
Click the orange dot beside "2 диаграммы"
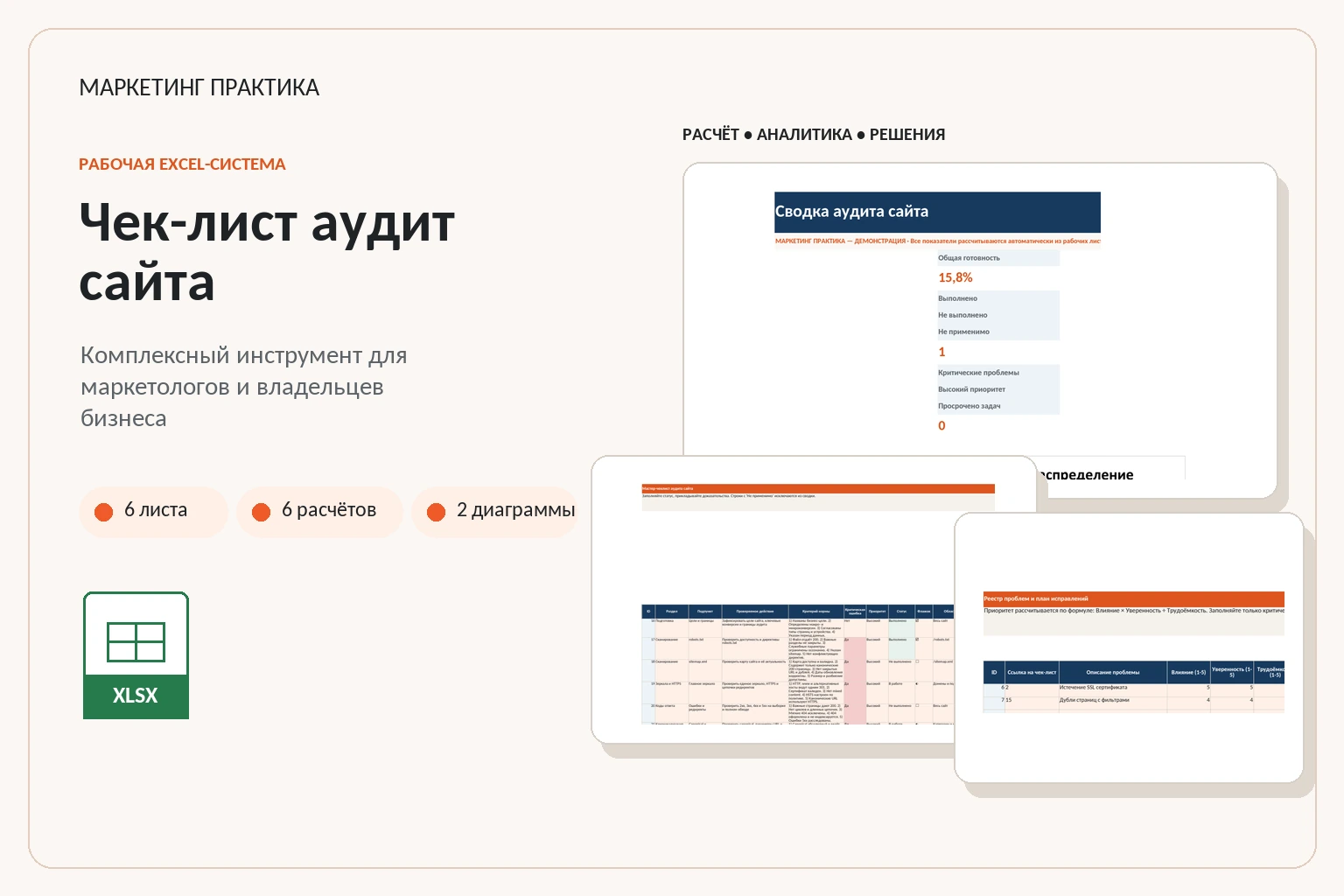coord(436,512)
